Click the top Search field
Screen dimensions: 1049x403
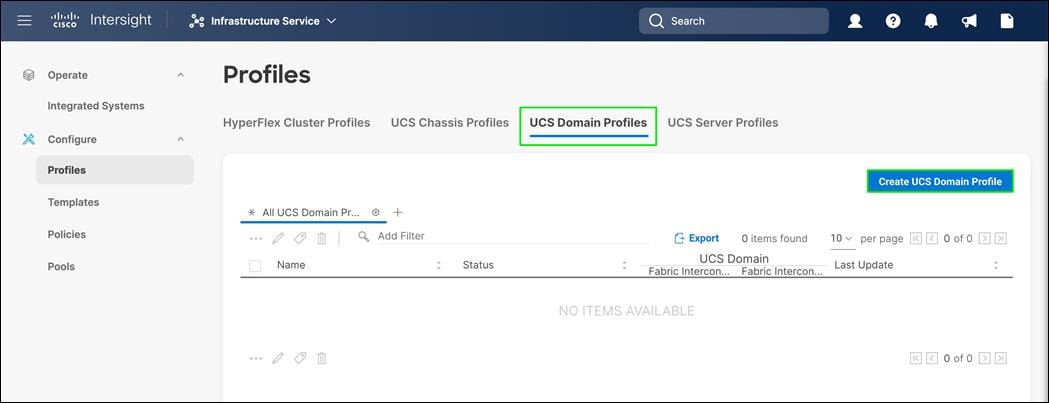pyautogui.click(x=734, y=21)
